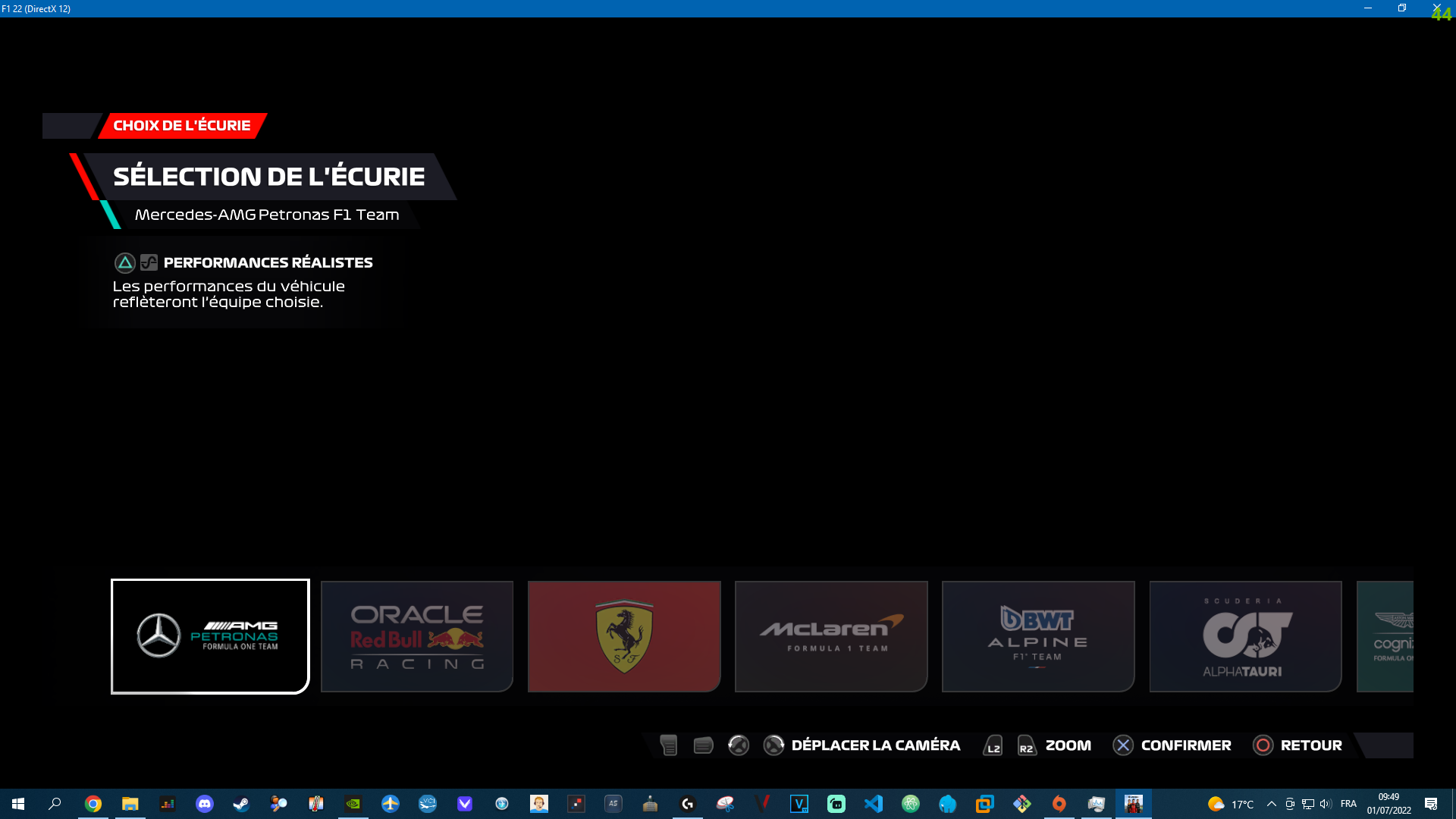1456x819 pixels.
Task: Choose the Oracle Red Bull Racing team card
Action: pos(417,636)
